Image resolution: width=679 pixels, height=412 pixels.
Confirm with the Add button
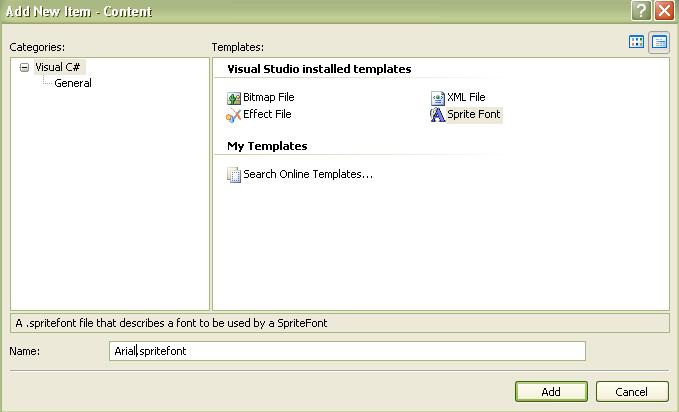click(551, 392)
